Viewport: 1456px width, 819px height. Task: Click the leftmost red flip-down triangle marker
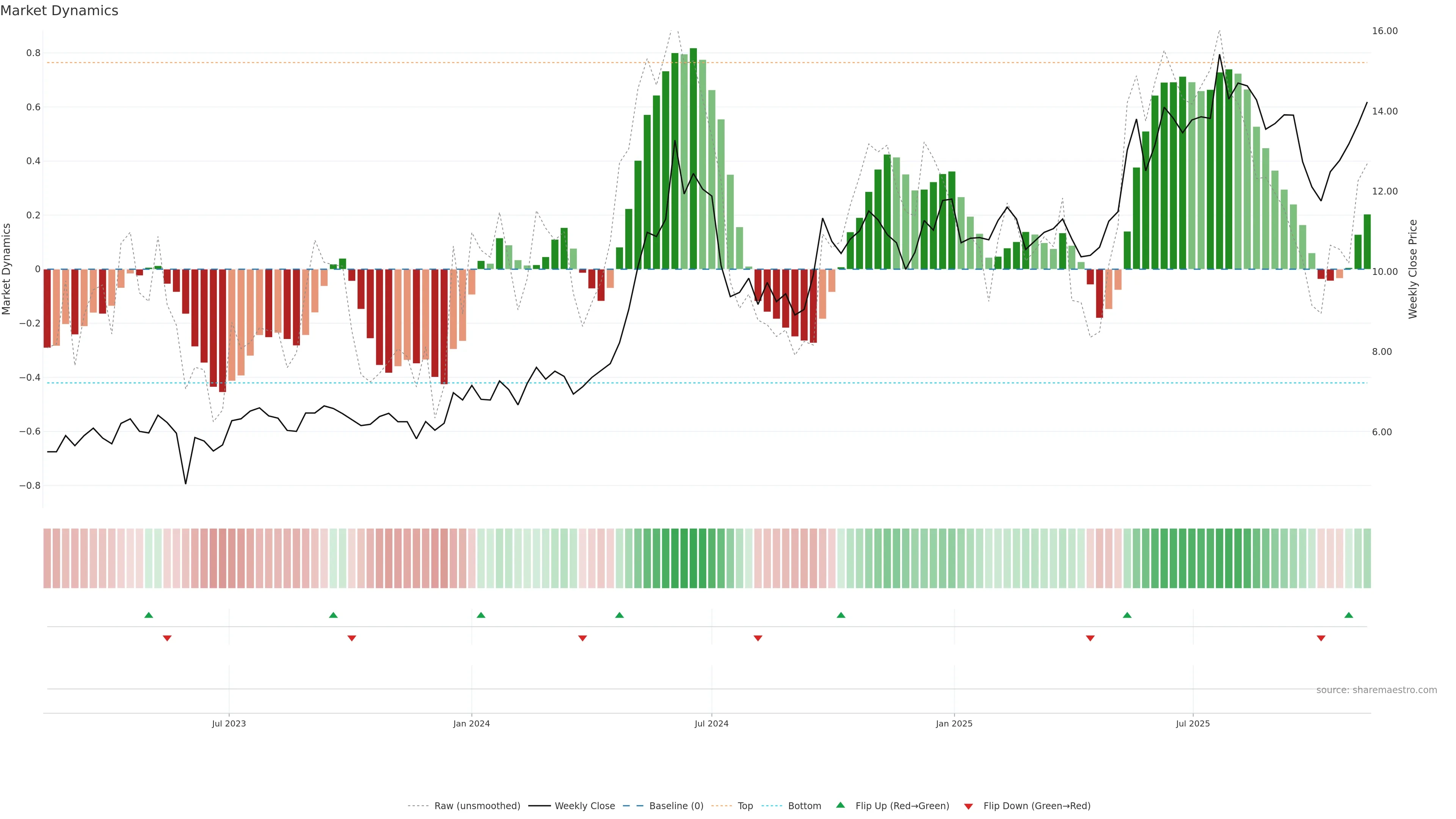(x=167, y=638)
